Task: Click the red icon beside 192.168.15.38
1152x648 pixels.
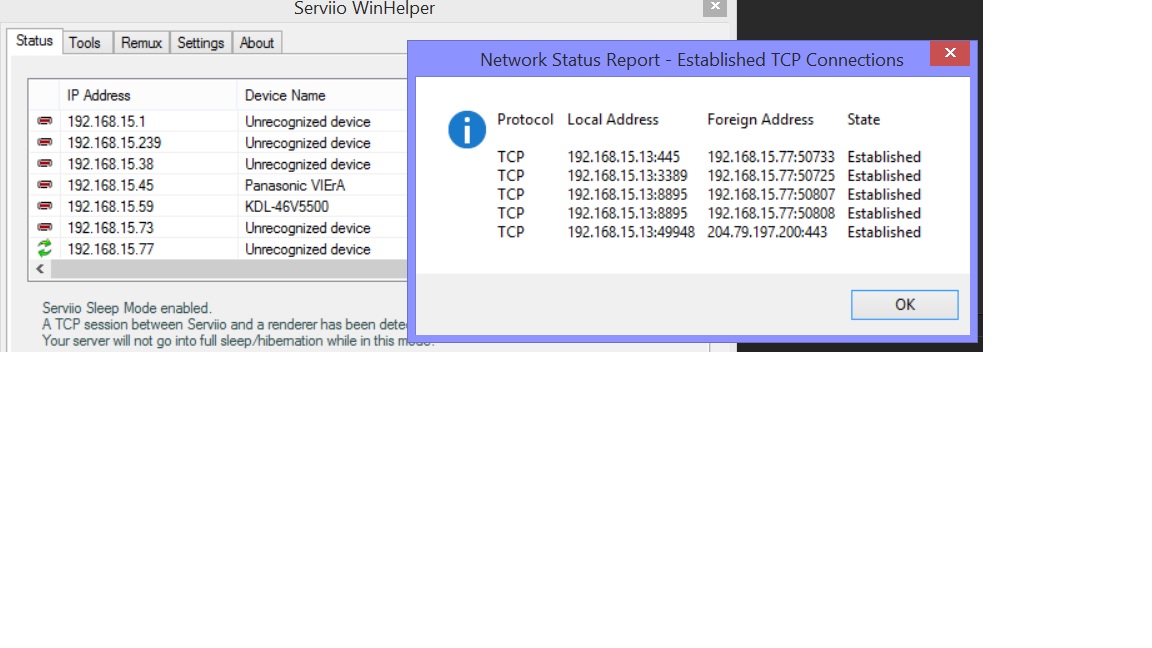Action: point(44,164)
